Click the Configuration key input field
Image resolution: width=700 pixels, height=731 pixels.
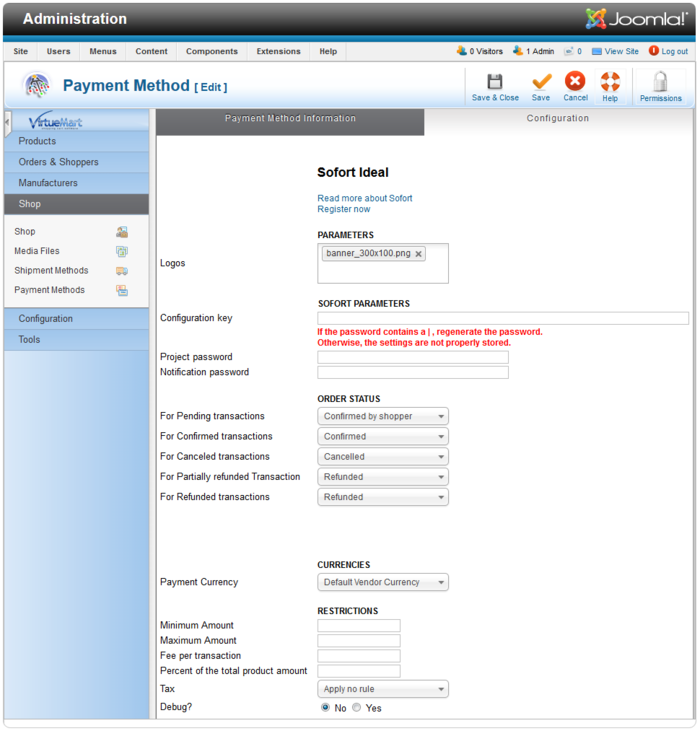click(x=503, y=318)
